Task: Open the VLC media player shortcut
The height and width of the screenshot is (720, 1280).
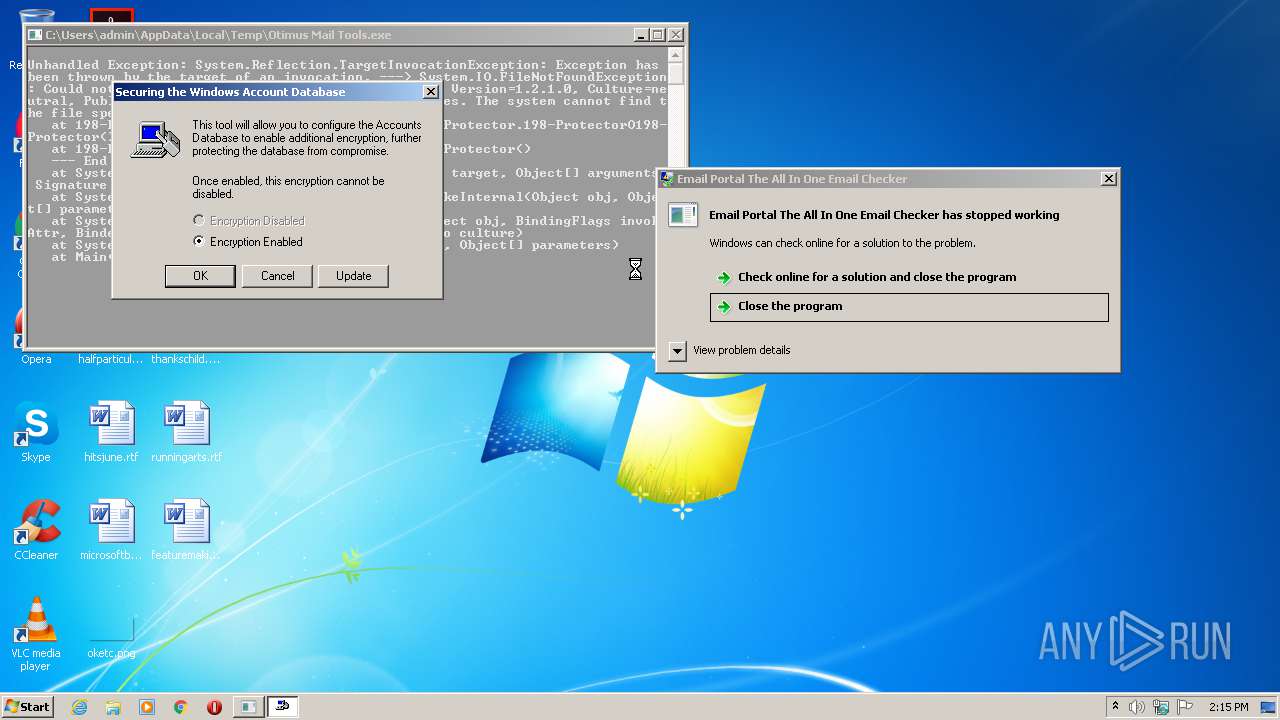Action: [x=36, y=634]
